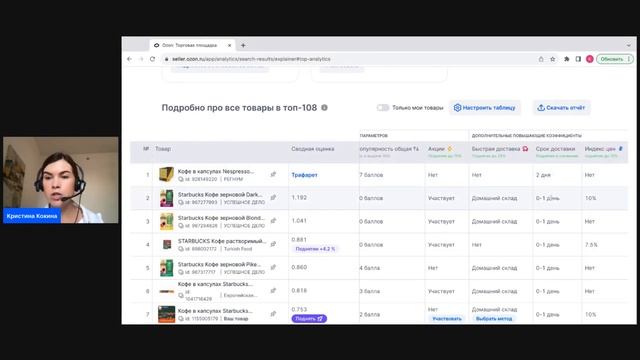This screenshot has width=640, height=360.
Task: Click the Поднятие +4.2 % badge
Action: click(x=315, y=249)
